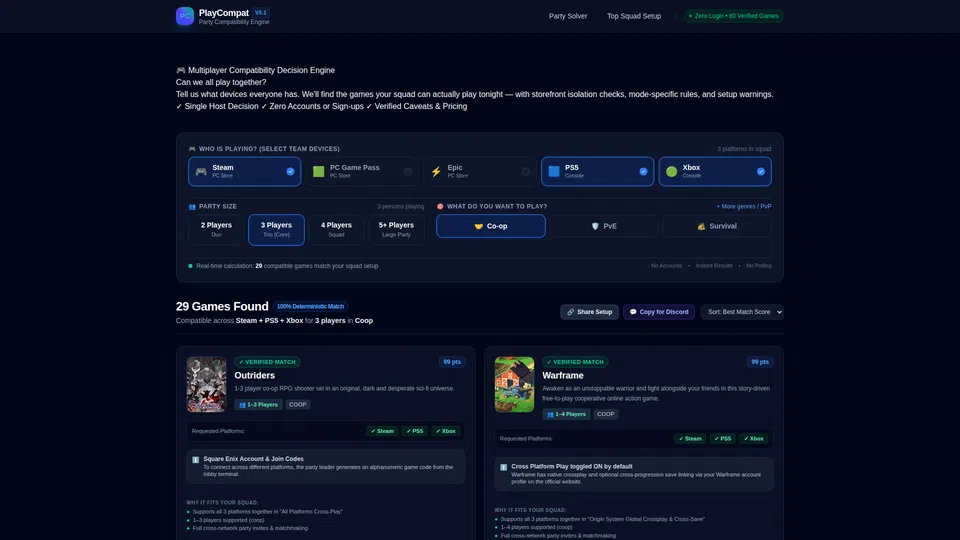Click the Epic lightning bolt icon
960x540 pixels.
click(436, 171)
